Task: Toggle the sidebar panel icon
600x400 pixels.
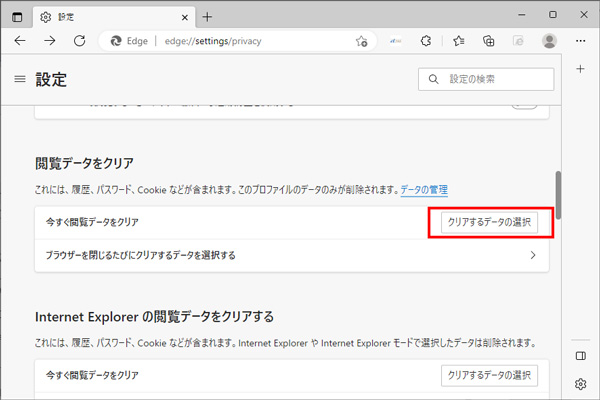Action: click(580, 356)
